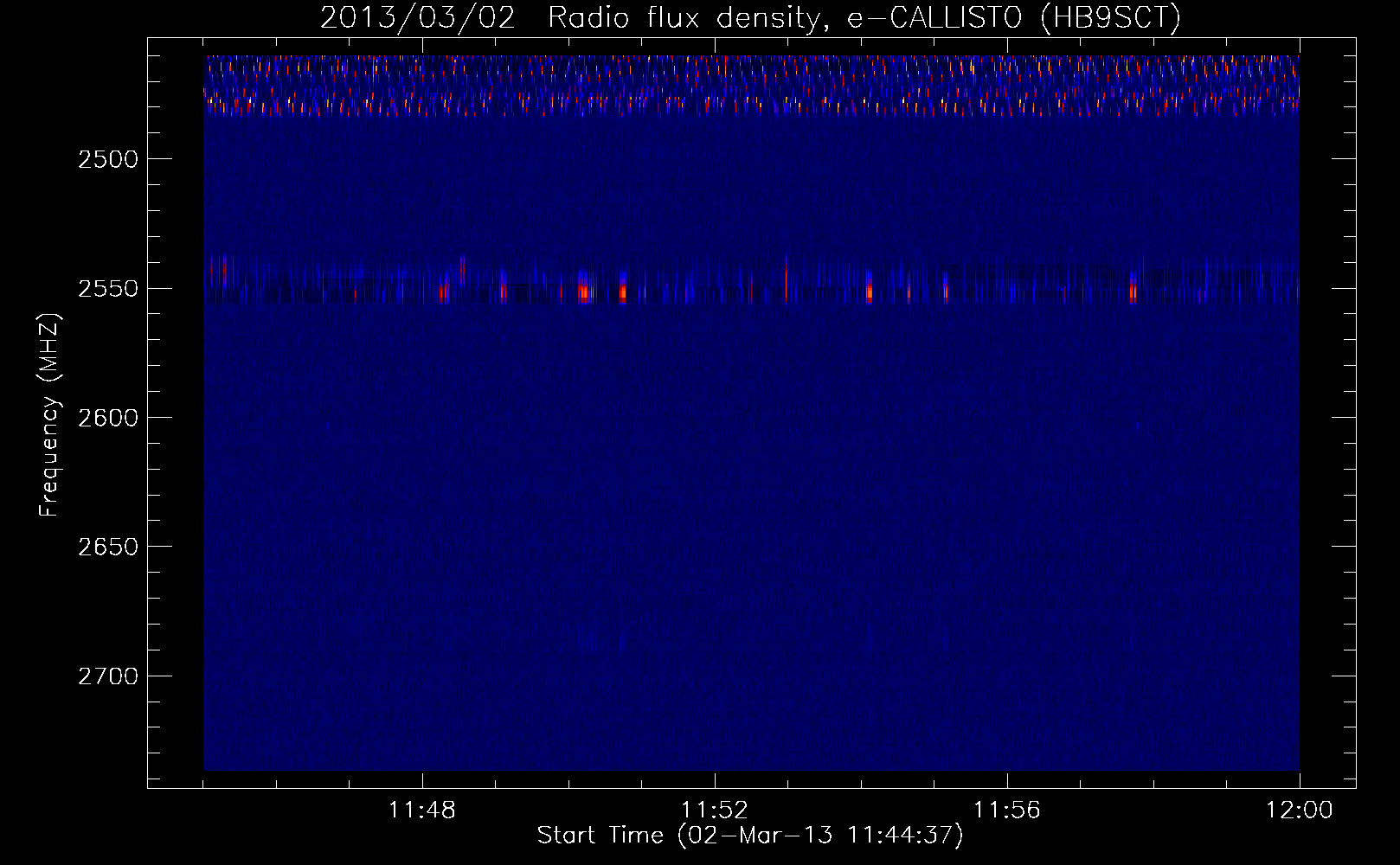The image size is (1400, 865).
Task: Click the 12:00 time tick label
Action: 1300,811
